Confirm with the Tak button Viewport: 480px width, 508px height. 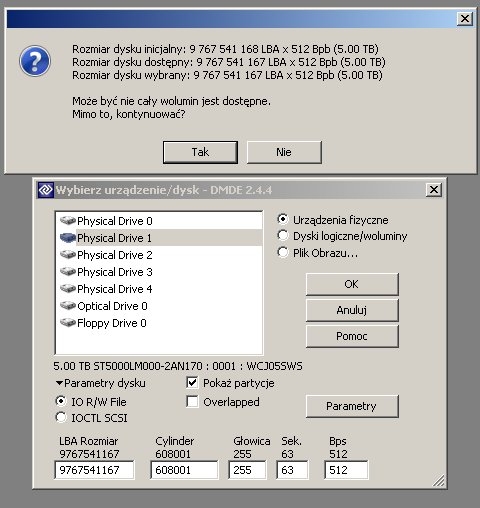[200, 152]
